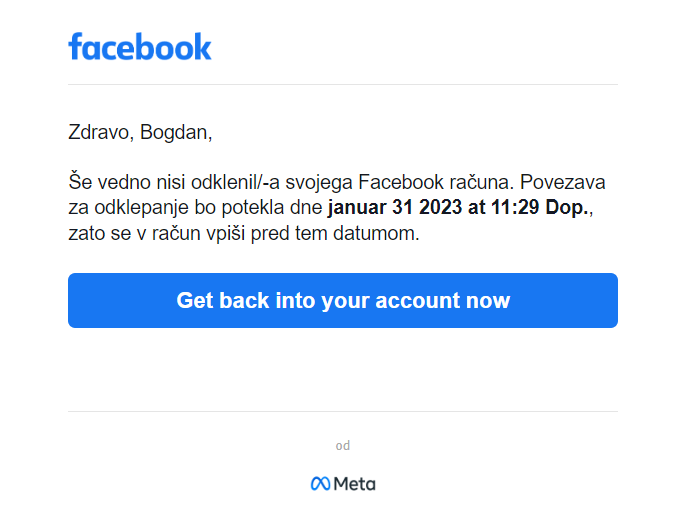This screenshot has width=699, height=518.
Task: Click the phrase 'zato se v račun vpiši'
Action: click(157, 234)
